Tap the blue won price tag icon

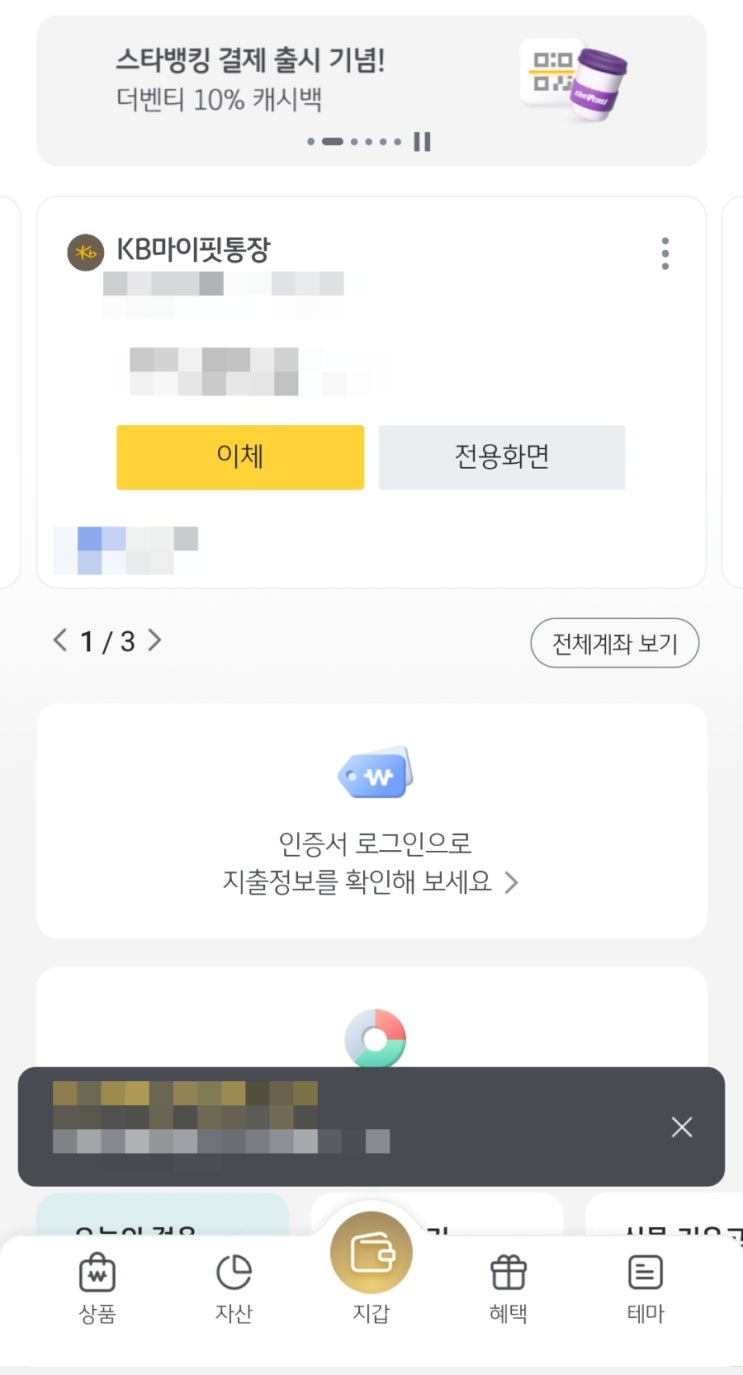(376, 773)
